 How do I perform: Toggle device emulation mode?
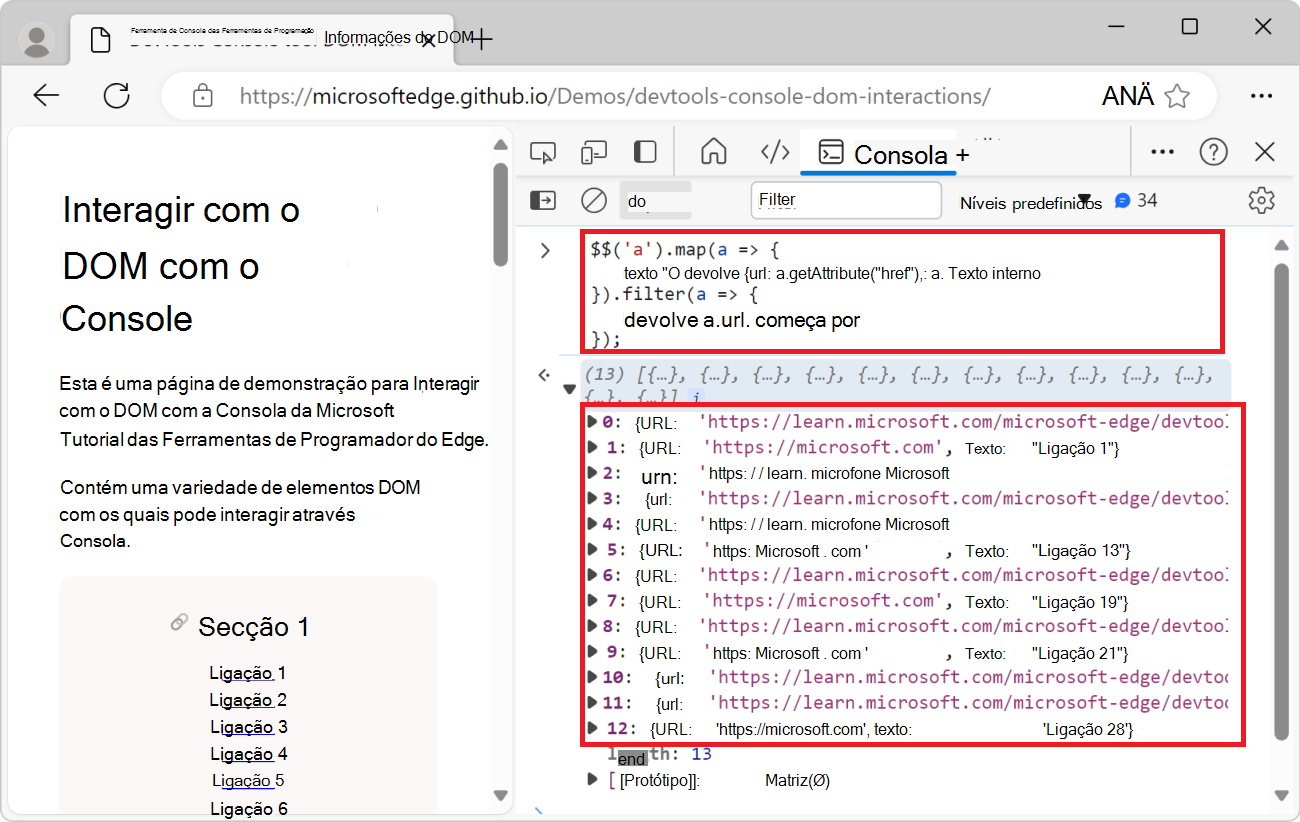[594, 152]
